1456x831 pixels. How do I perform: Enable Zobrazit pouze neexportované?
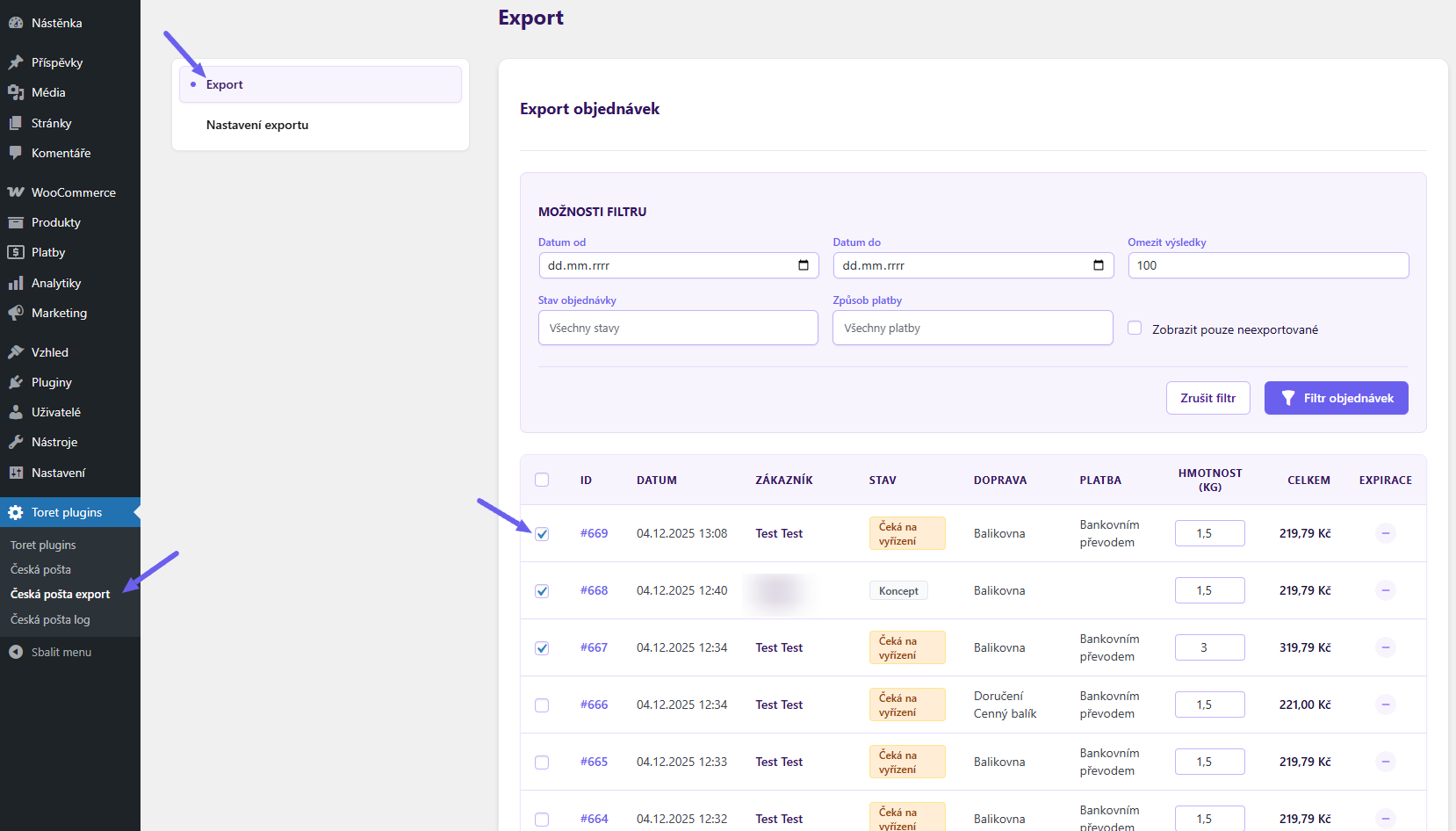pos(1135,327)
